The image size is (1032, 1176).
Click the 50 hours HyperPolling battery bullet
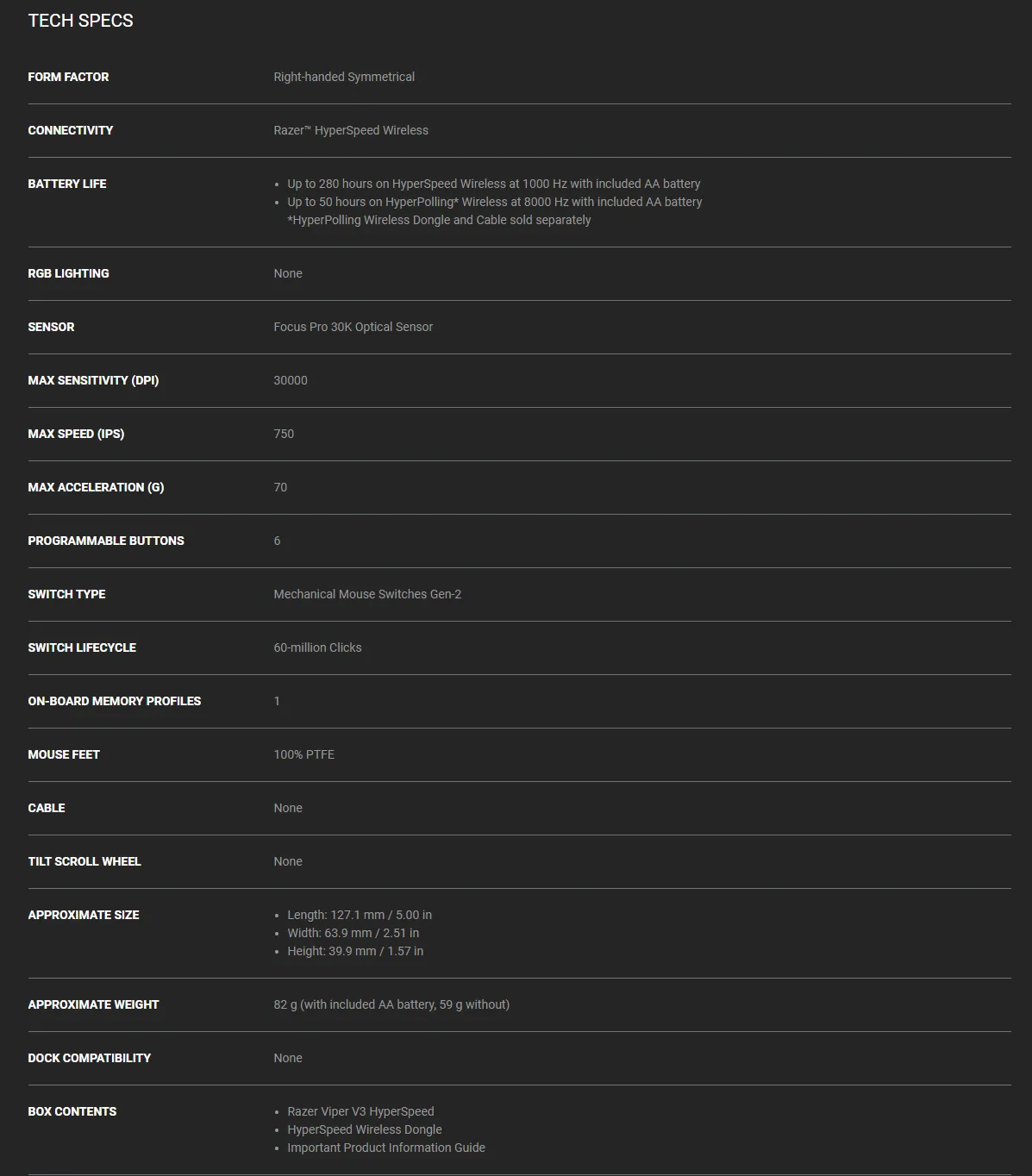click(x=495, y=202)
